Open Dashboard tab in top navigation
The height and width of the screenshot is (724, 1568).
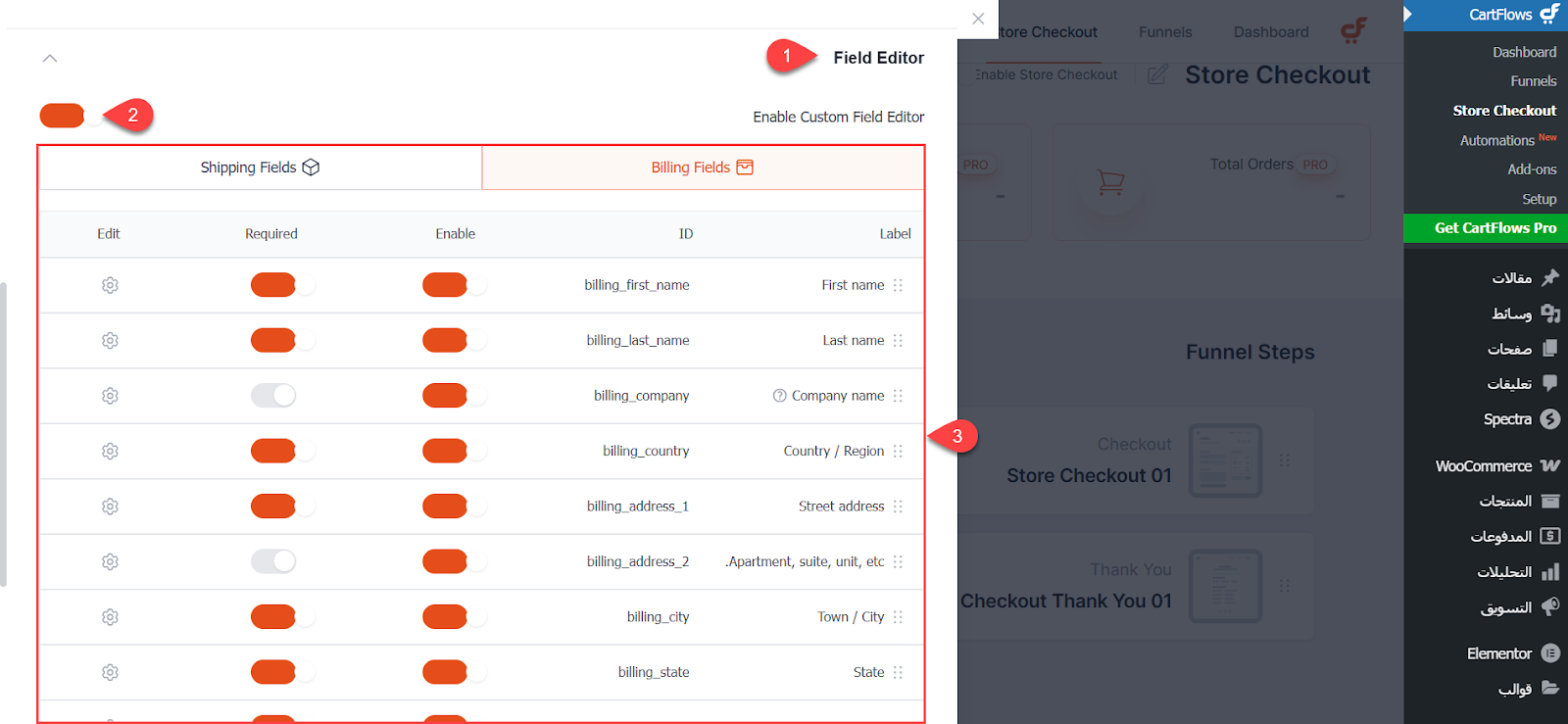1271,32
